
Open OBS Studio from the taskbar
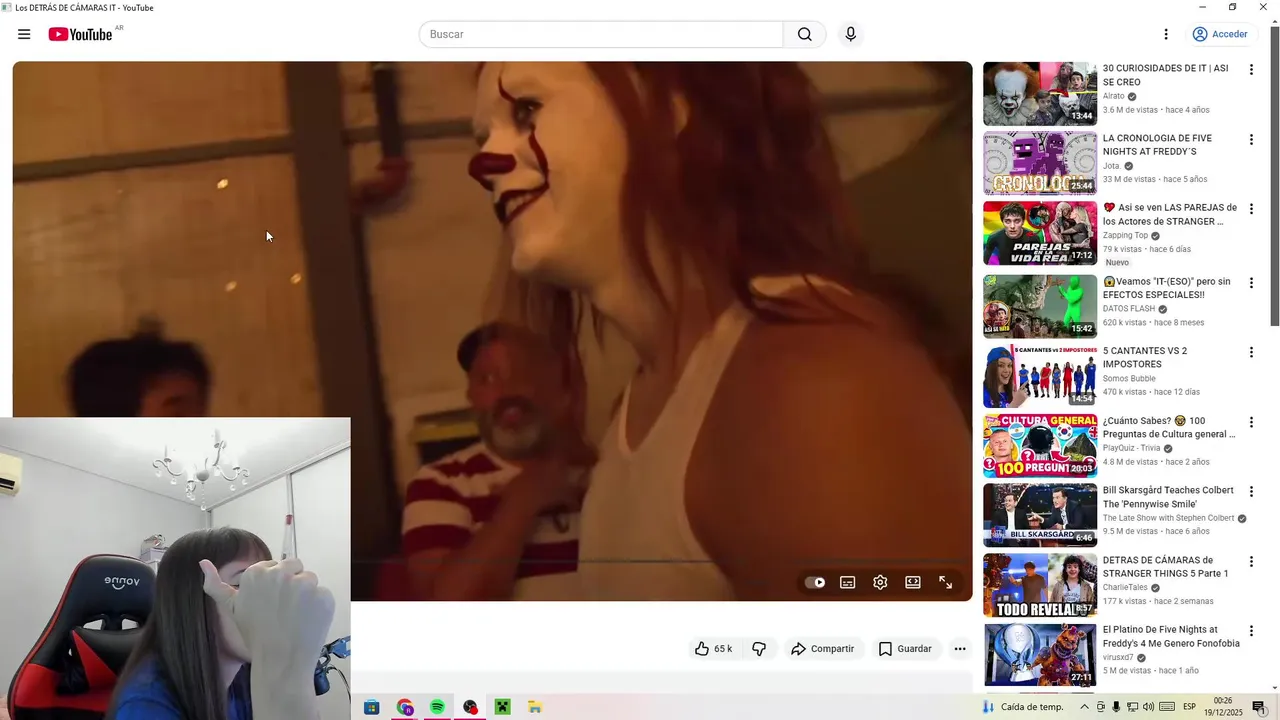[x=470, y=707]
